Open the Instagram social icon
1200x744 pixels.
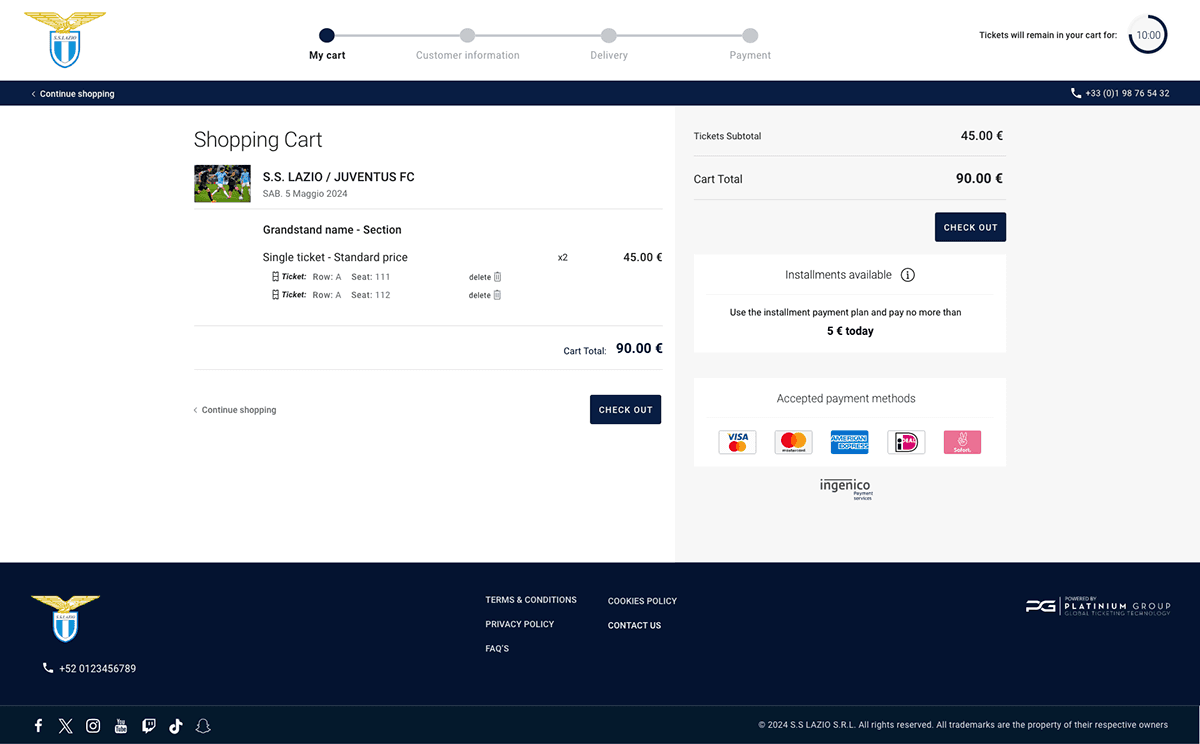[x=93, y=726]
